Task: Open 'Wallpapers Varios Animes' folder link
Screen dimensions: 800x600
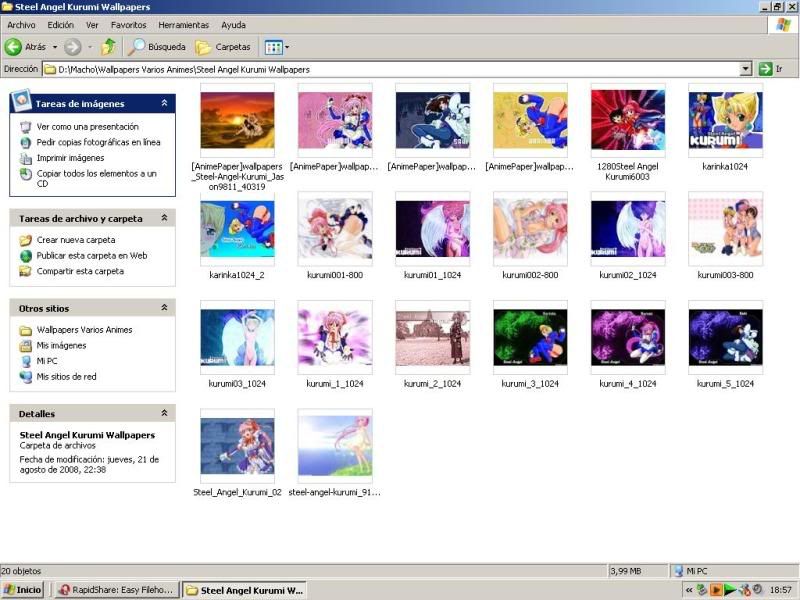Action: click(x=84, y=330)
